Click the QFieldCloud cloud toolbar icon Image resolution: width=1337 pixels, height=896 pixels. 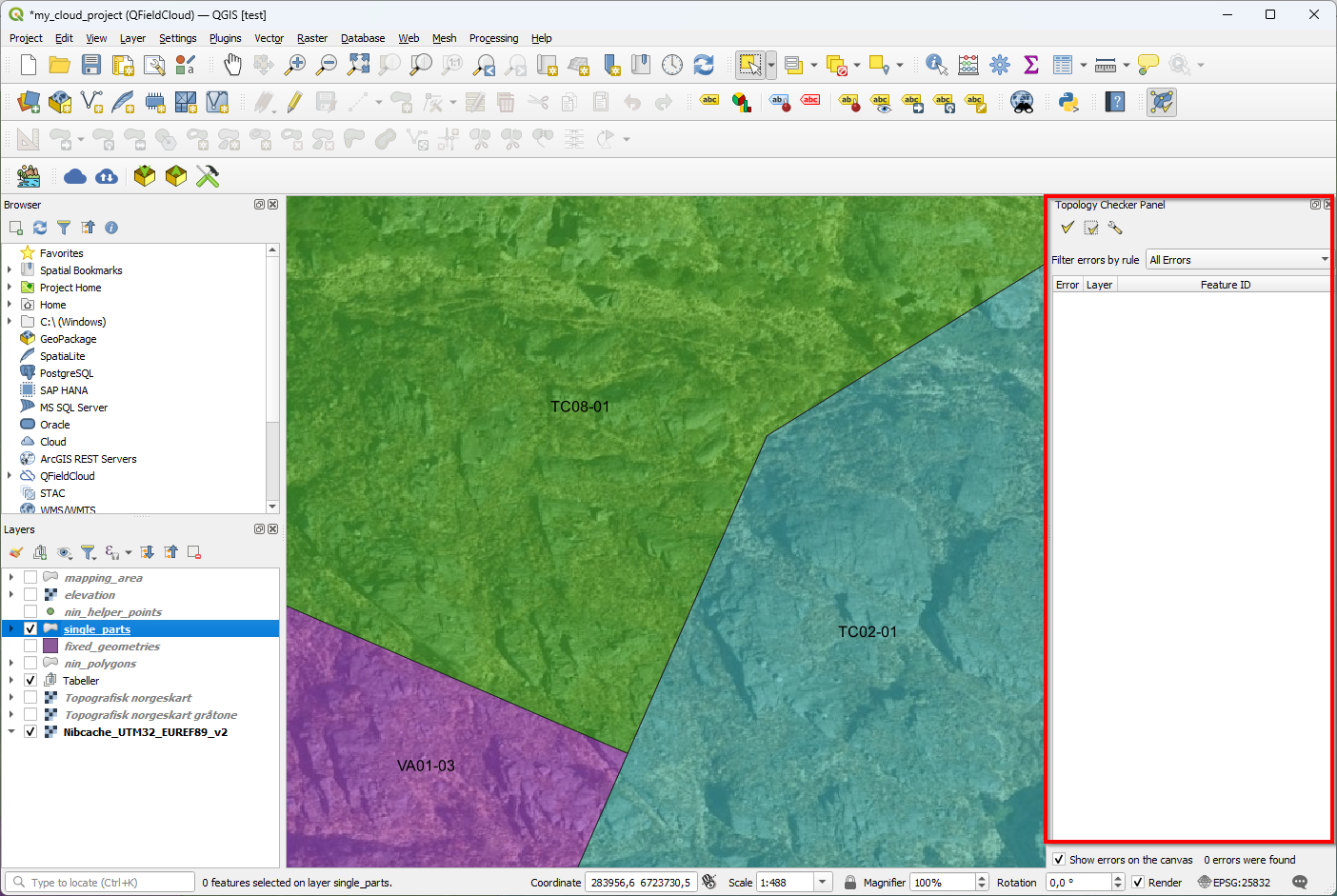[x=75, y=176]
